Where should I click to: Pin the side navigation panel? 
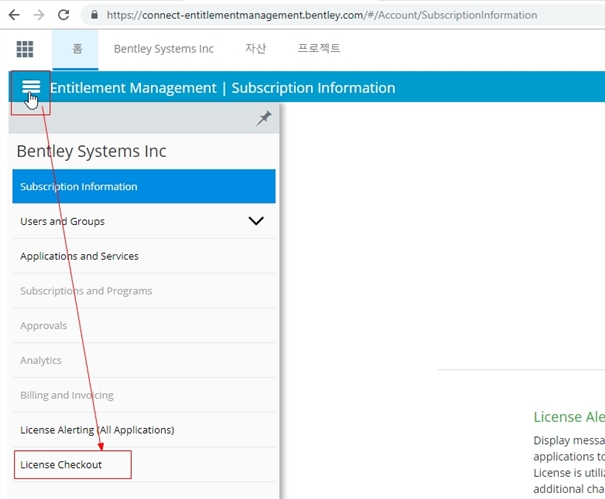pyautogui.click(x=264, y=118)
